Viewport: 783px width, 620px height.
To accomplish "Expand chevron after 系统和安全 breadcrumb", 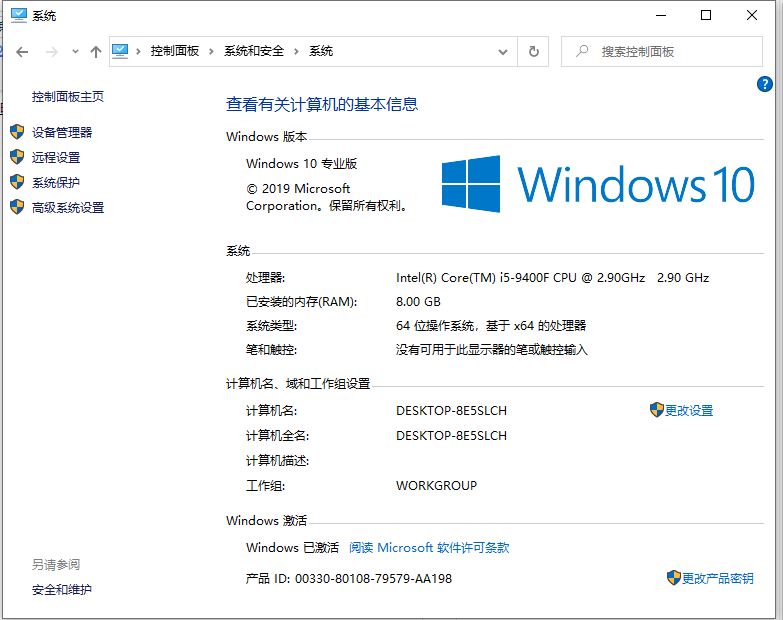I will [296, 51].
